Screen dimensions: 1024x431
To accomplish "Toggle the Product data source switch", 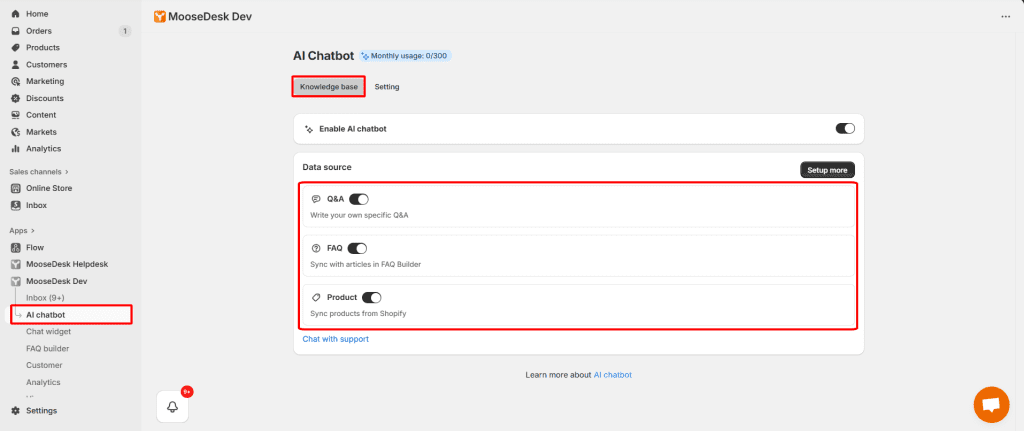I will 372,297.
